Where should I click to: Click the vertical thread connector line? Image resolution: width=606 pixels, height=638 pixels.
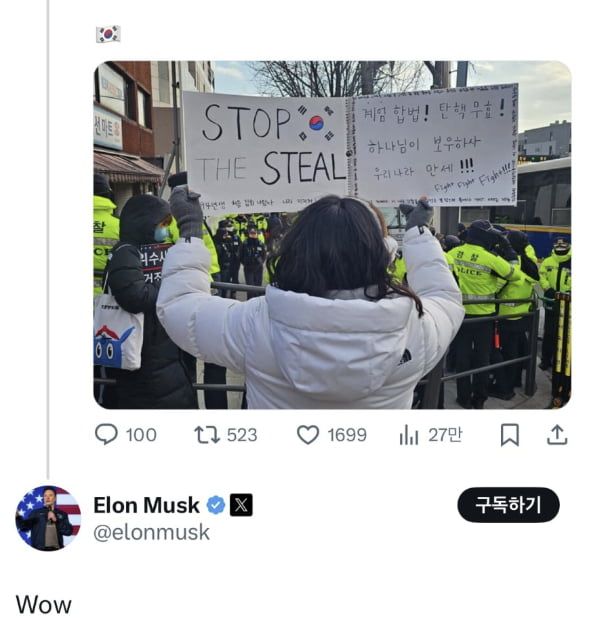48,240
